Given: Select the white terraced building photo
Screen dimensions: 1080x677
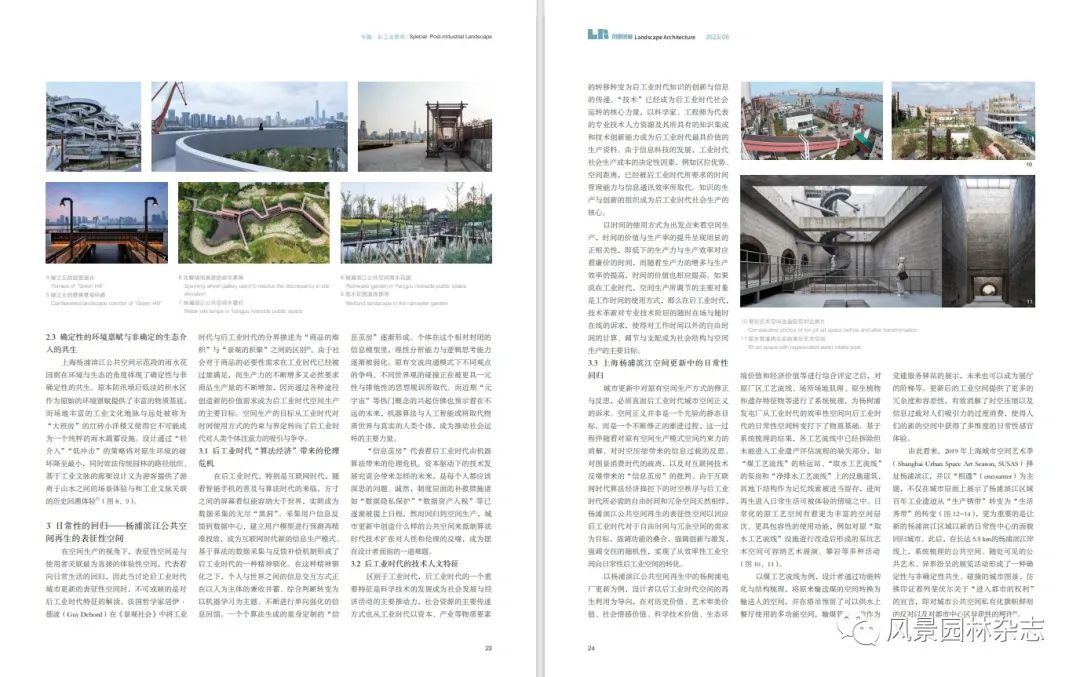Looking at the screenshot, I should pos(94,127).
